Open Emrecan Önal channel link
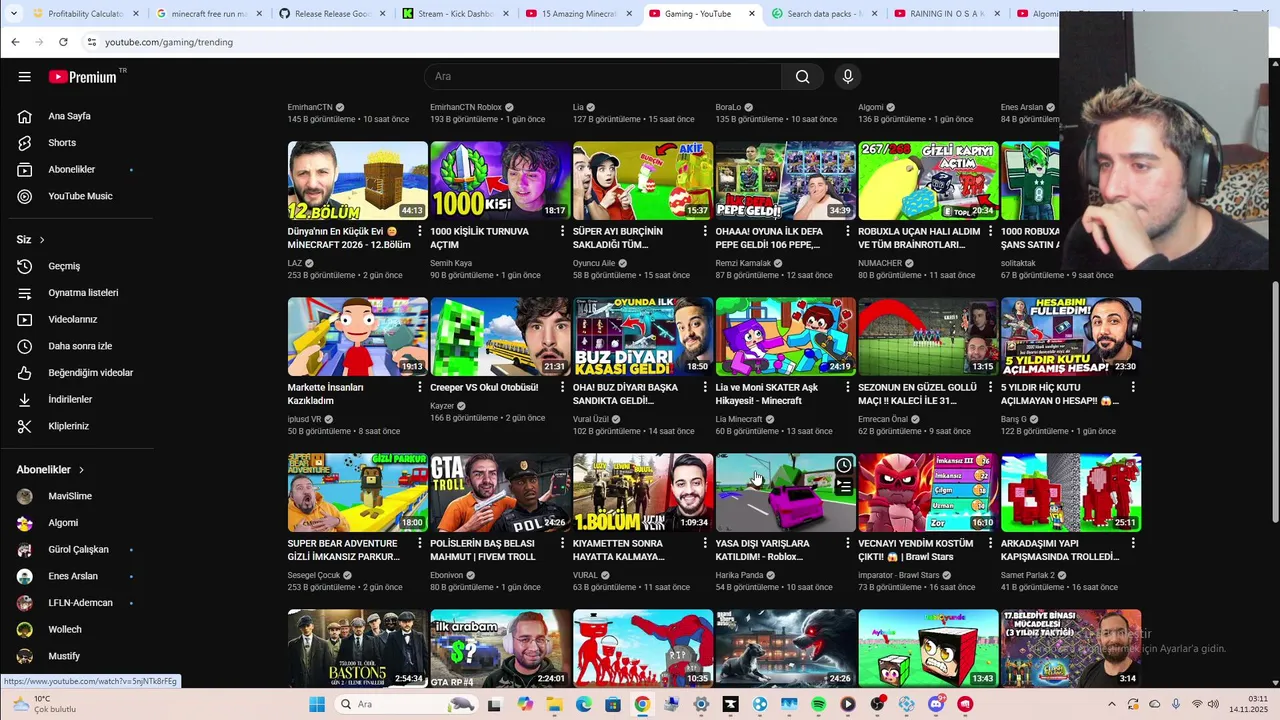Viewport: 1280px width, 720px height. point(883,419)
